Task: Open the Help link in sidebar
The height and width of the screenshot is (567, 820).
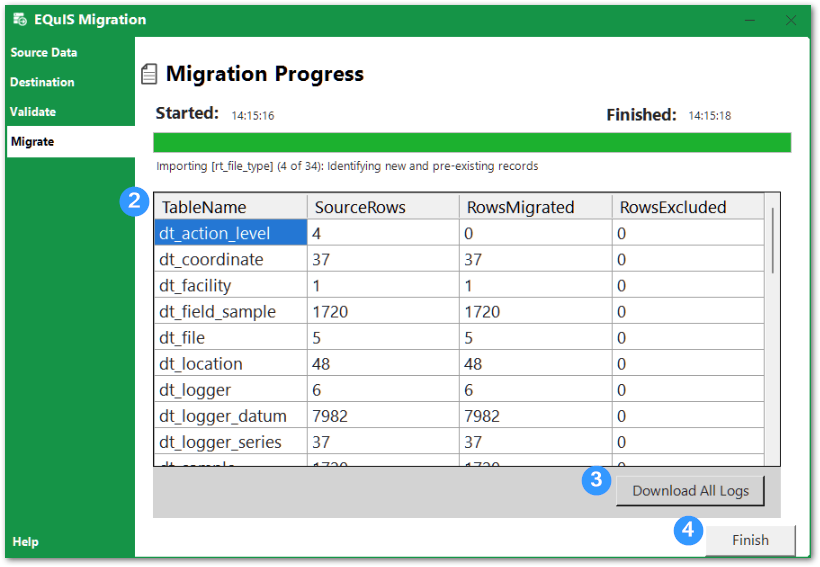Action: click(25, 541)
